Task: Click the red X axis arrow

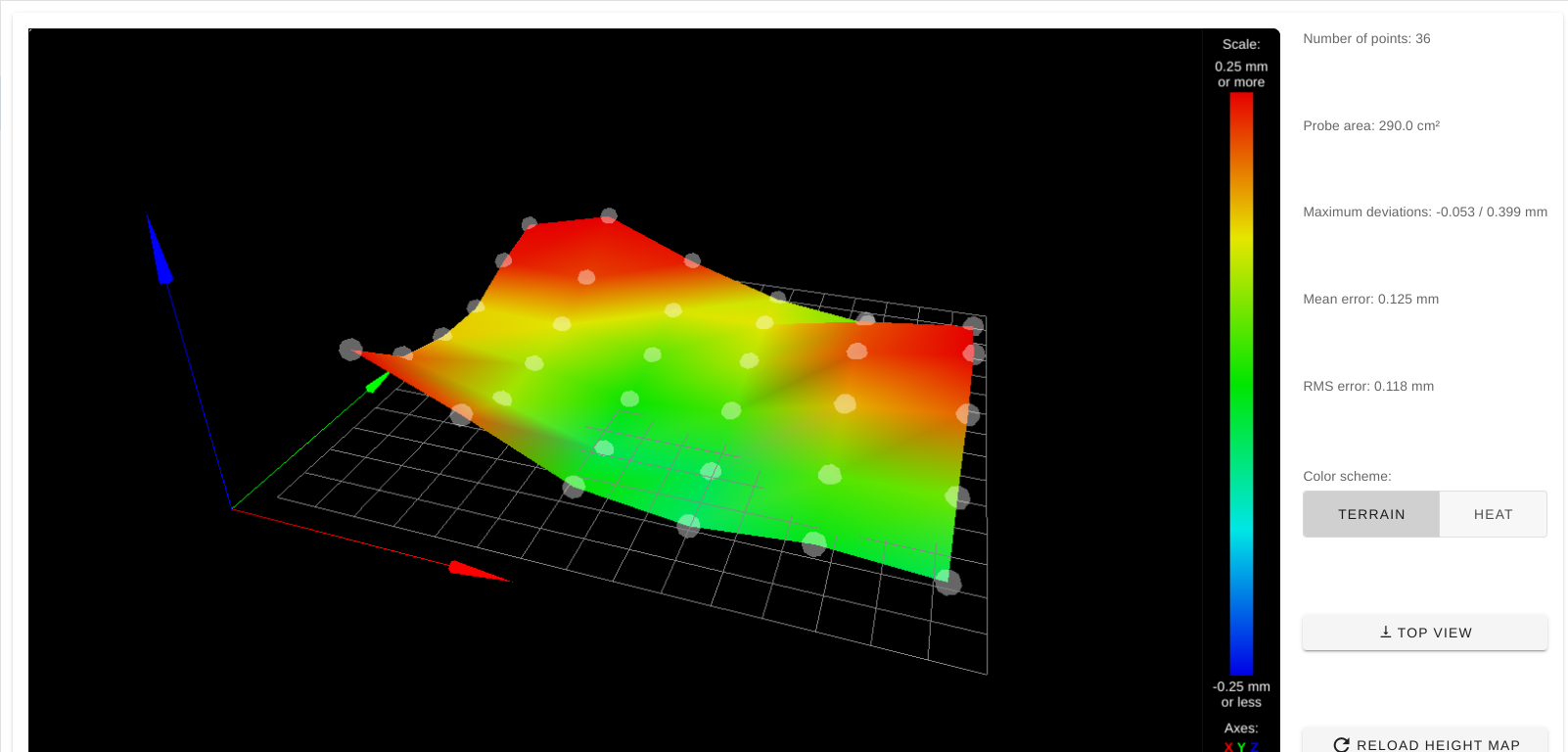Action: 479,572
